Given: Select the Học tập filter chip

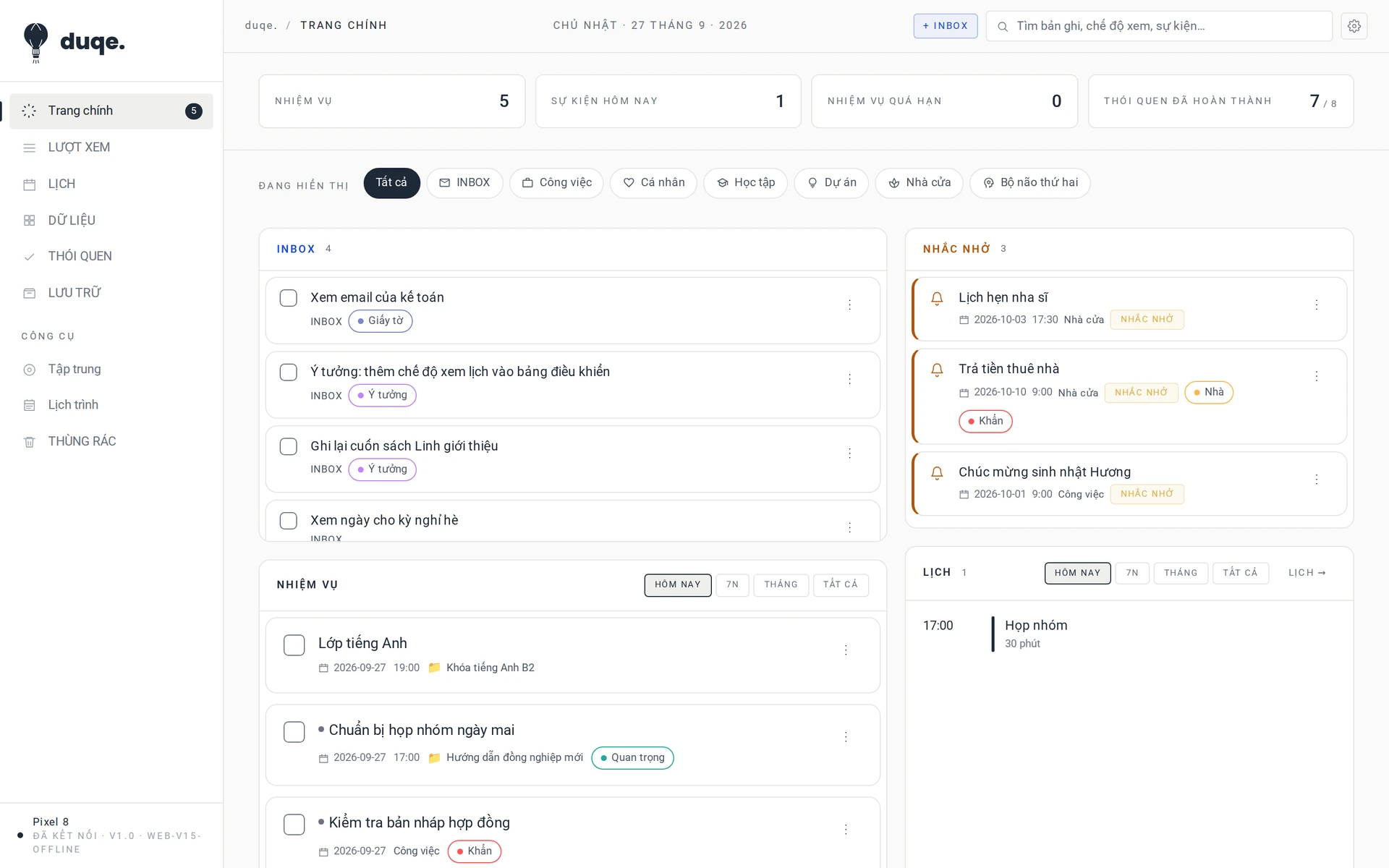Looking at the screenshot, I should (x=745, y=183).
